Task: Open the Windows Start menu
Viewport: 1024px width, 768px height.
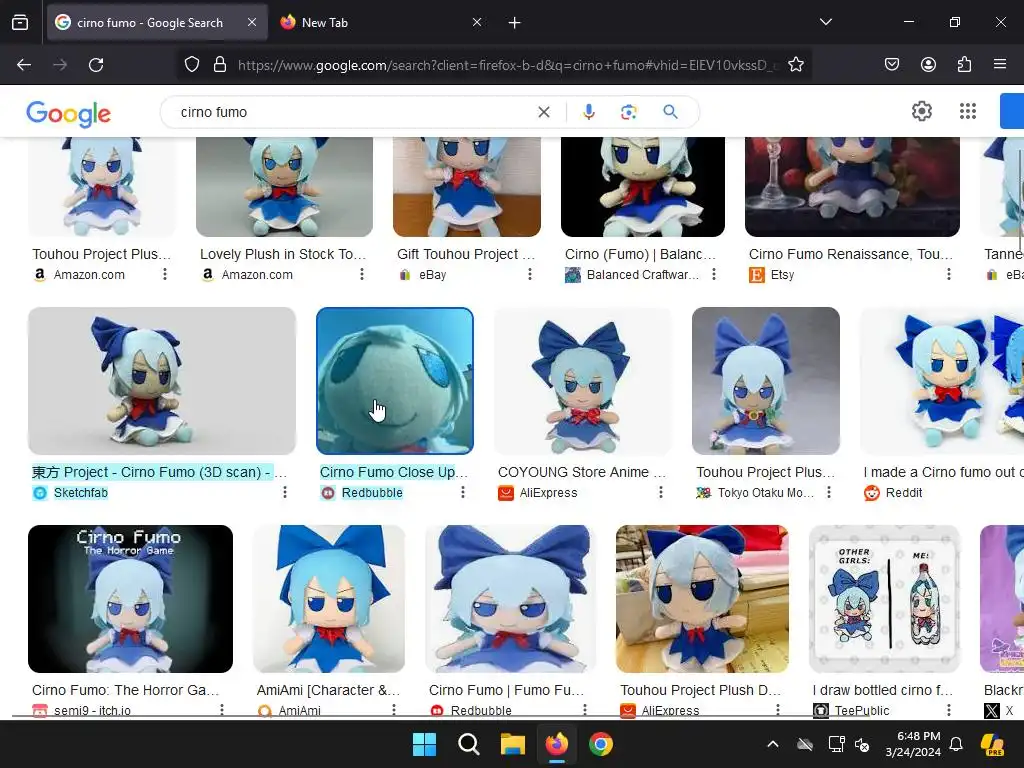Action: click(x=424, y=744)
